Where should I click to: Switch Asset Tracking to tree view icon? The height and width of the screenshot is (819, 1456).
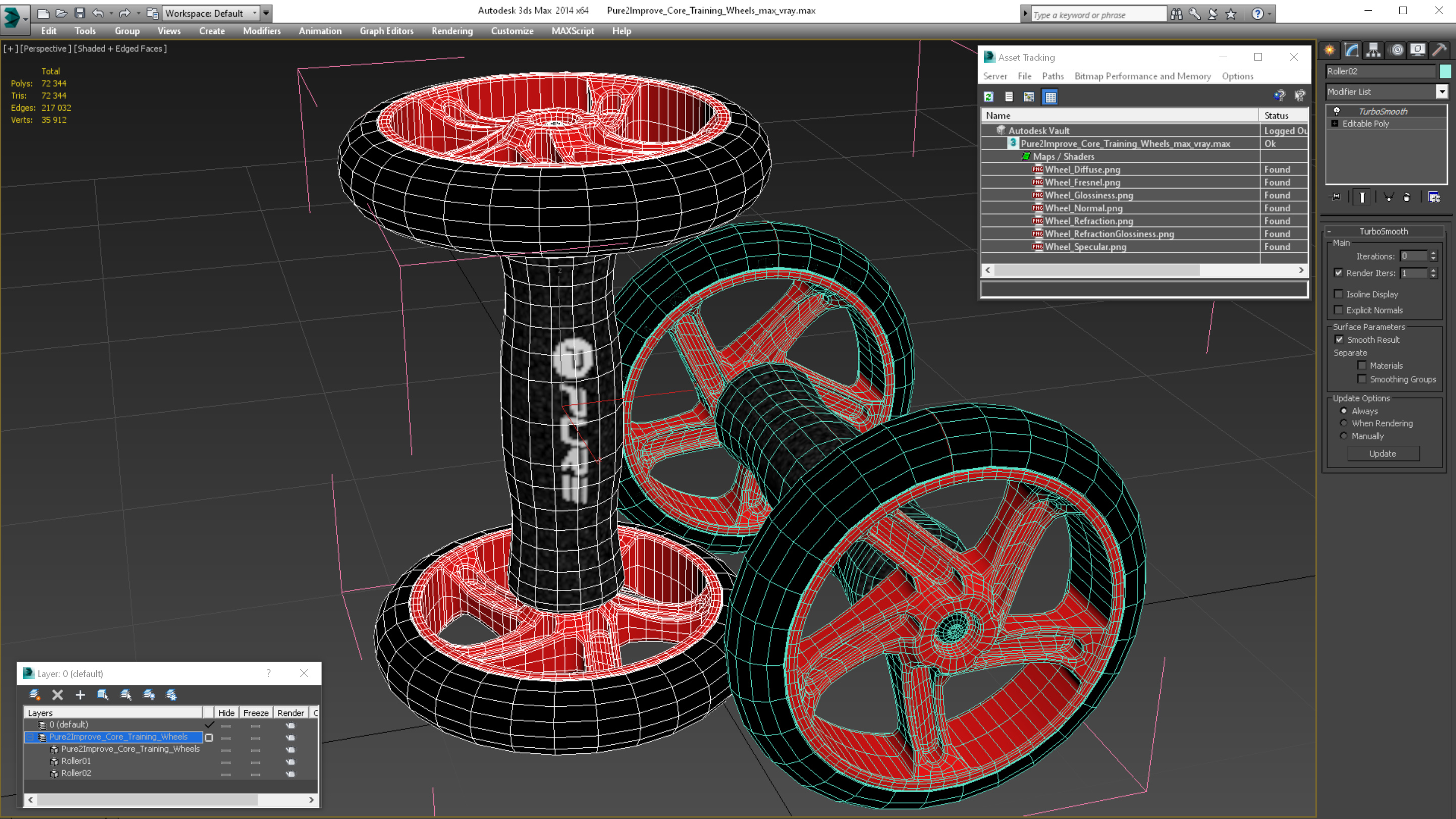[x=1029, y=97]
